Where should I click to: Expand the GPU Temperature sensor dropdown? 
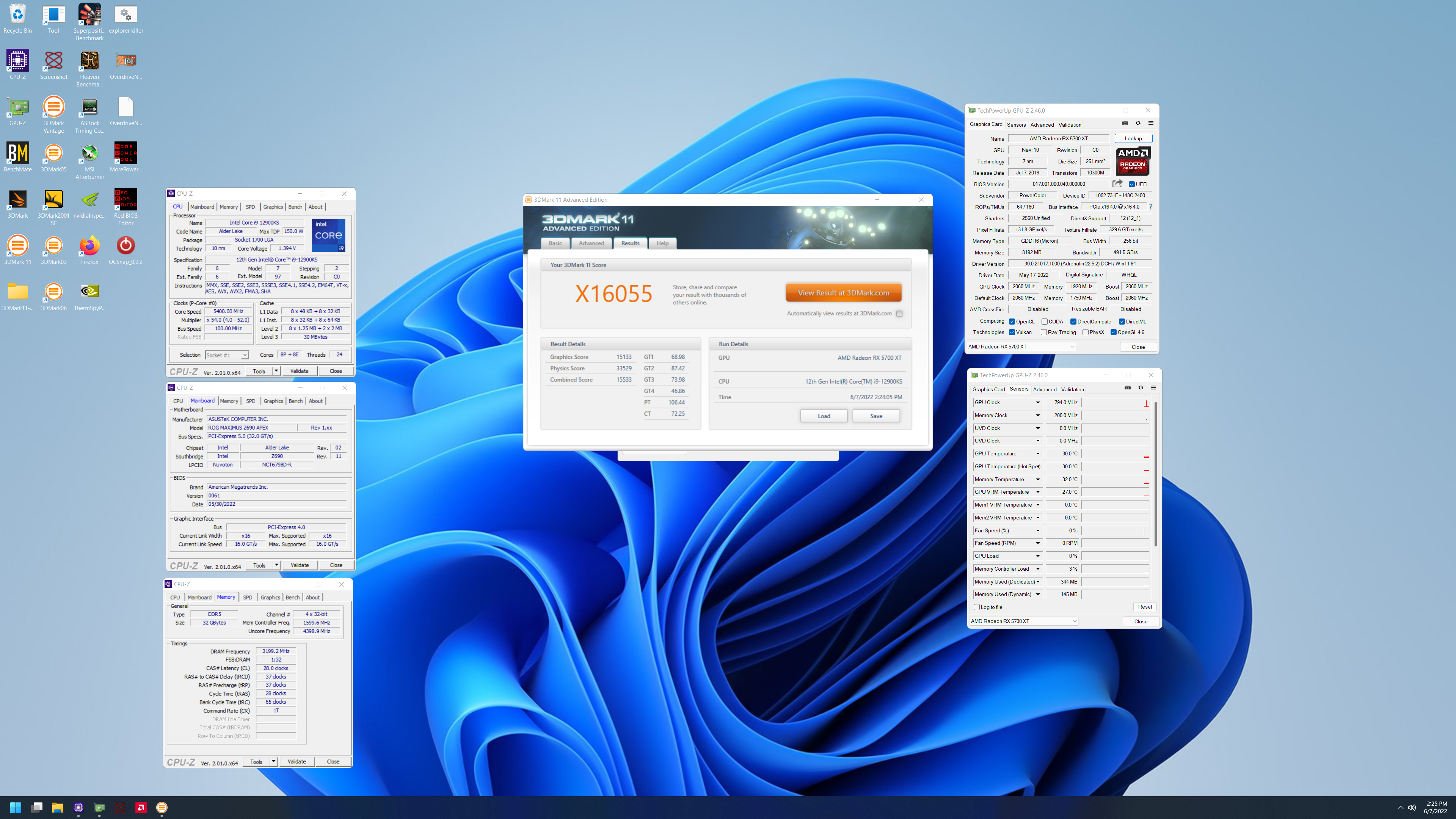[1038, 454]
